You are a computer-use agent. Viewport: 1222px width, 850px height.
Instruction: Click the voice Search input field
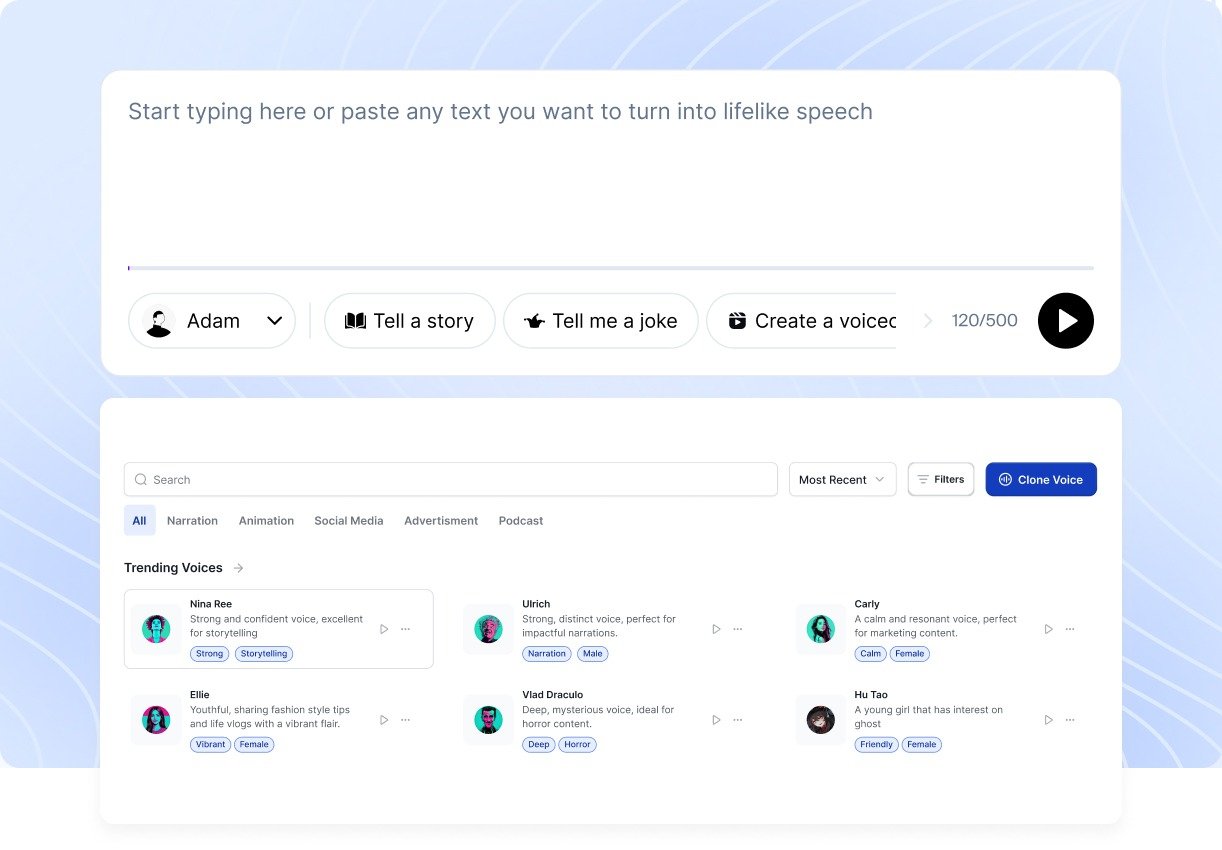(450, 480)
